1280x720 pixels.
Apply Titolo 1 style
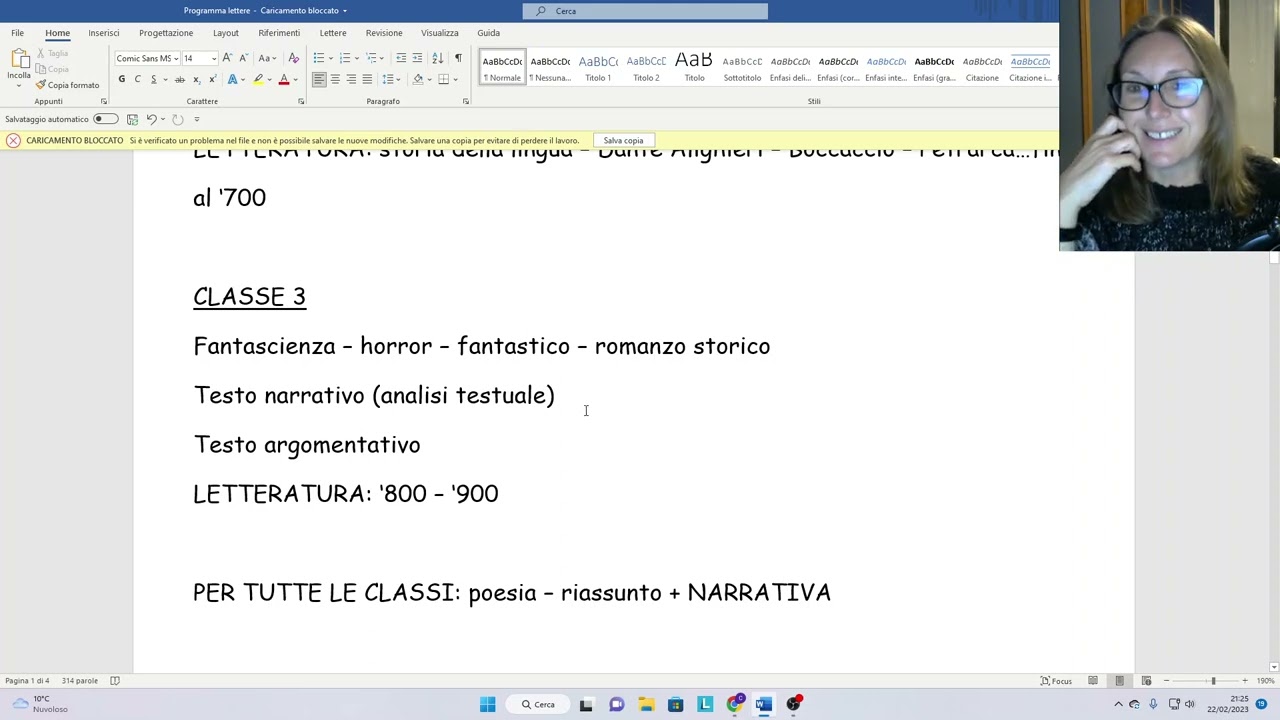pyautogui.click(x=598, y=68)
